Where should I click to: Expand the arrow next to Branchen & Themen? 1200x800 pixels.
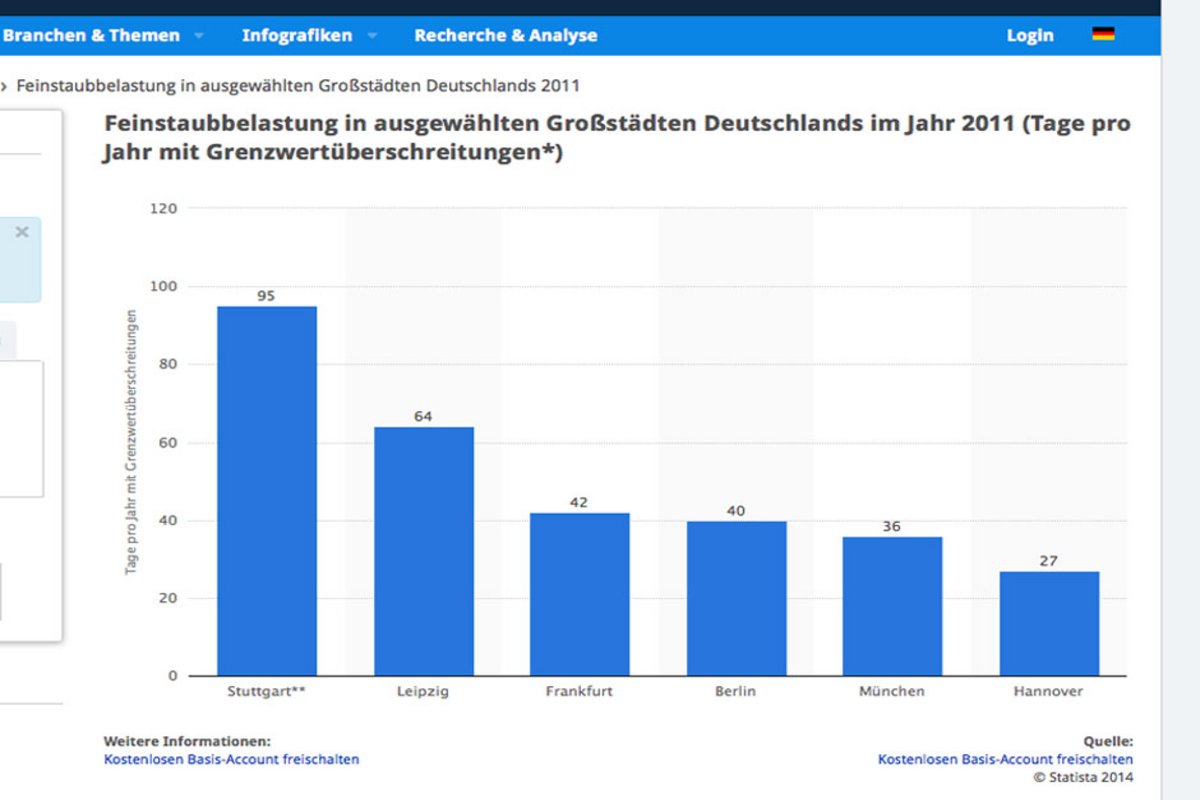[x=198, y=36]
